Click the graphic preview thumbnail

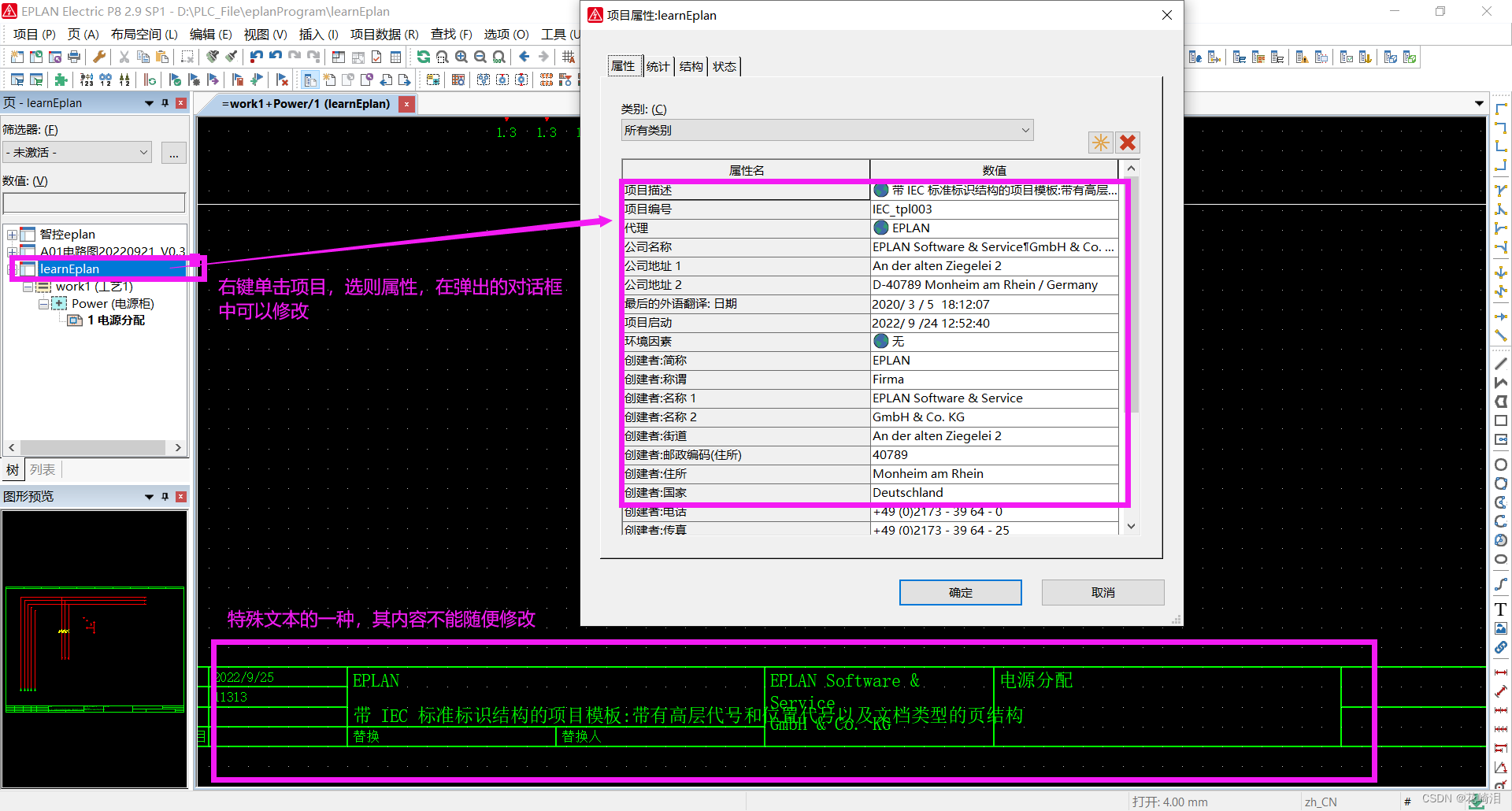(94, 649)
